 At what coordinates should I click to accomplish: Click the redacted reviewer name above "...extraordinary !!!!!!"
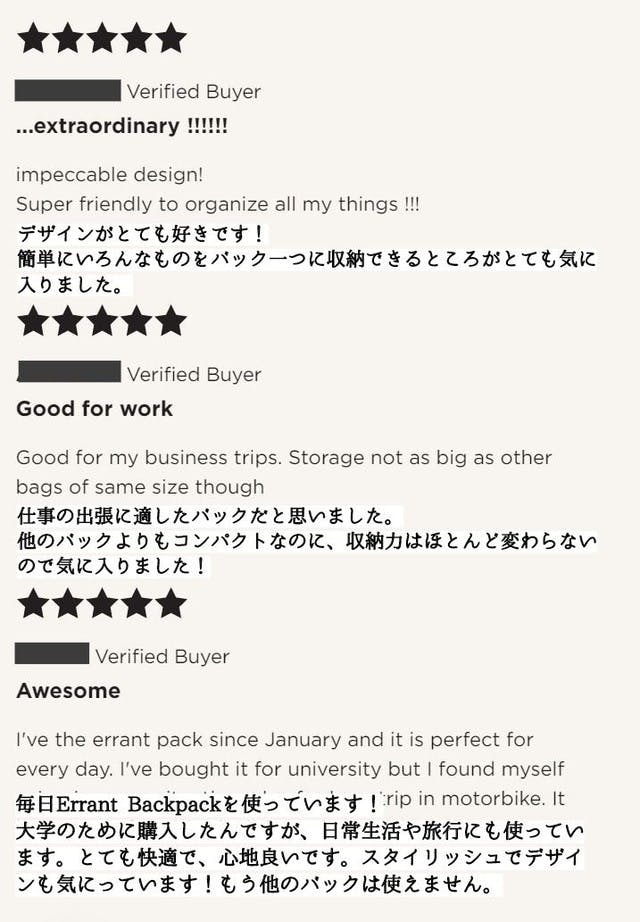(68, 91)
